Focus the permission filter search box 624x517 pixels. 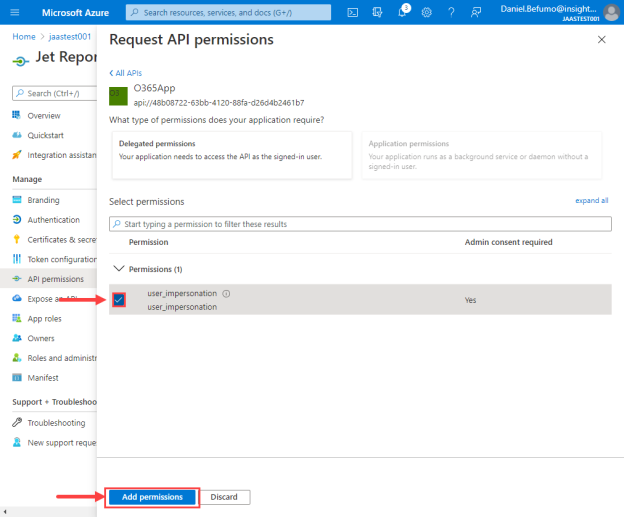(x=360, y=224)
